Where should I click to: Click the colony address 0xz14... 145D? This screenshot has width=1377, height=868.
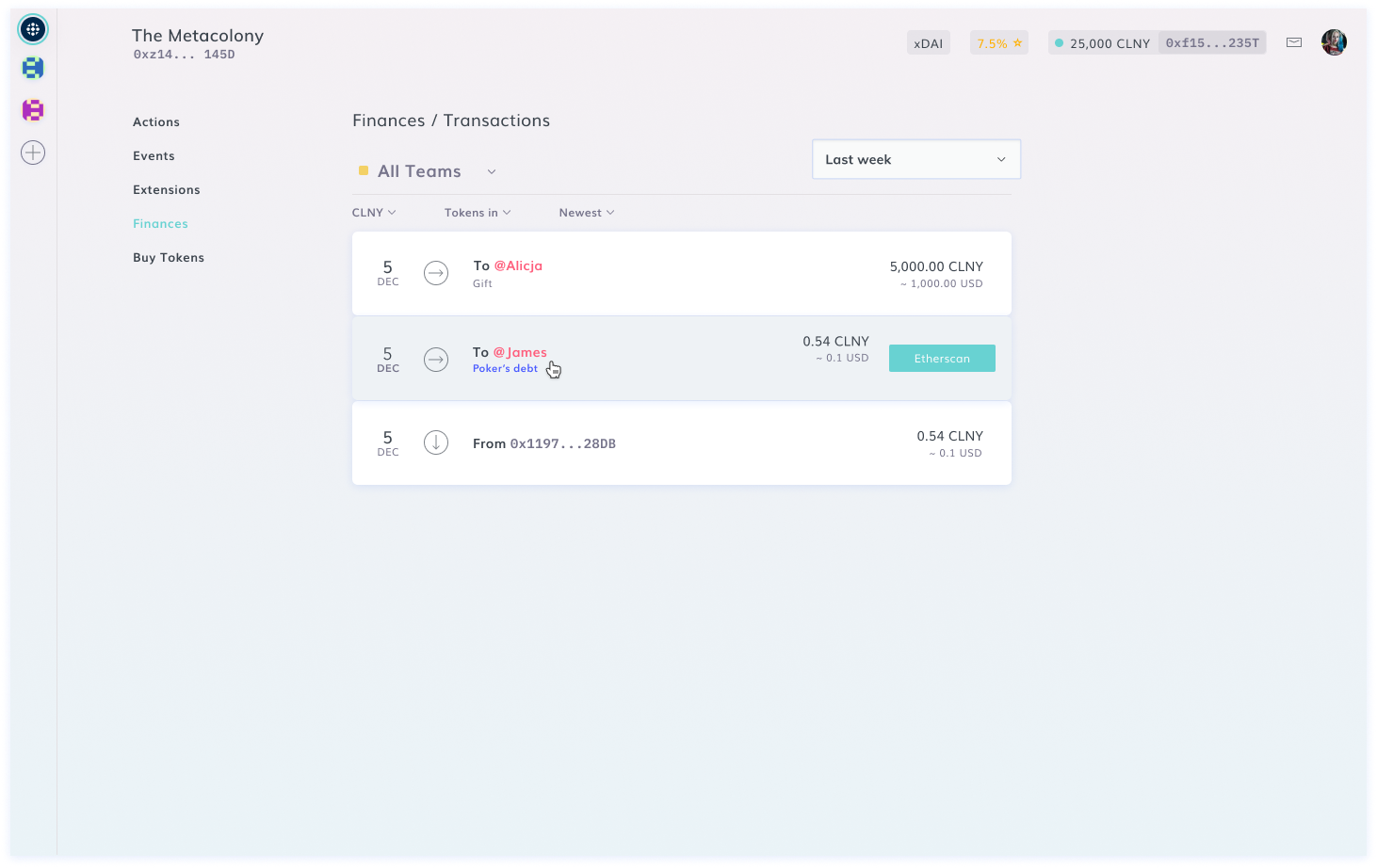[184, 55]
